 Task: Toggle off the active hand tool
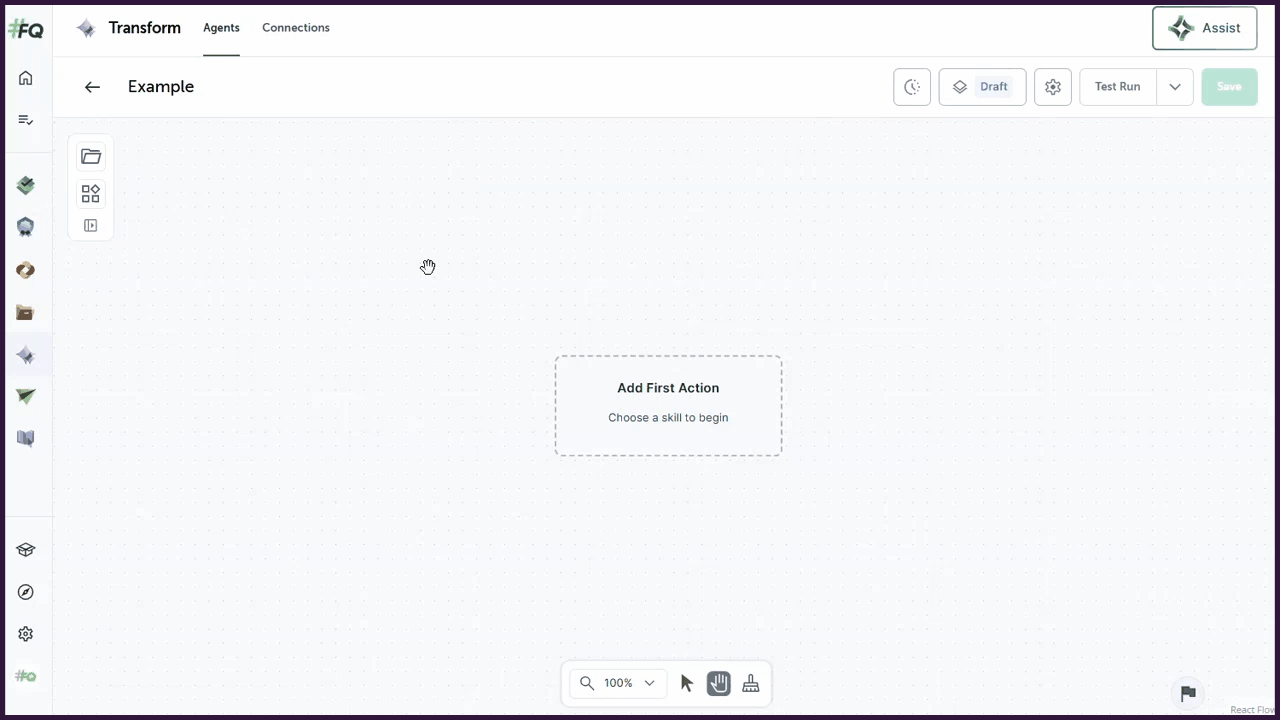tap(719, 683)
